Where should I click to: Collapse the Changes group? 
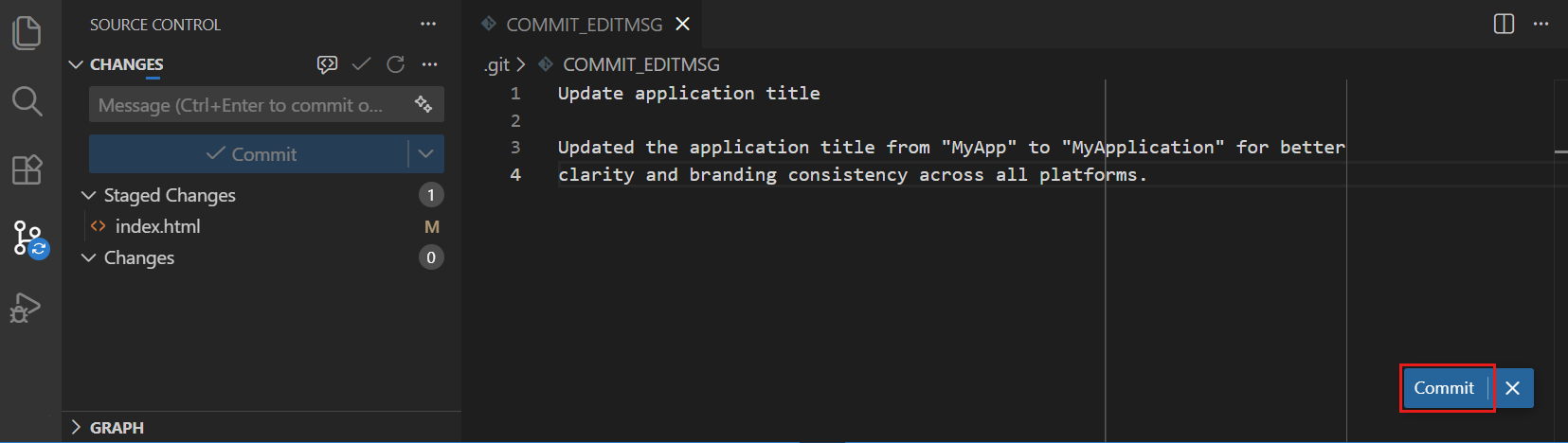(x=89, y=257)
